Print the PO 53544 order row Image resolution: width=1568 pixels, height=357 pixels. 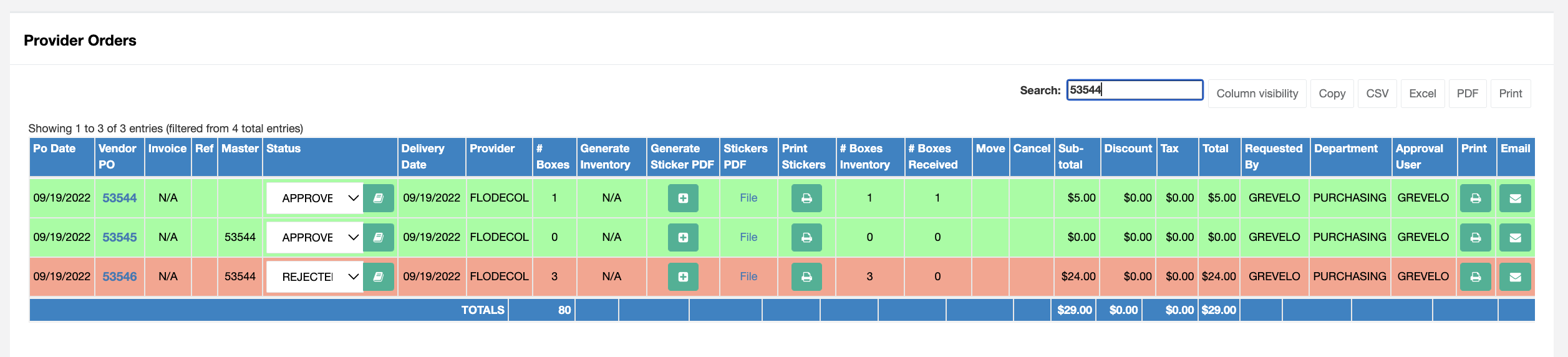pos(1475,198)
